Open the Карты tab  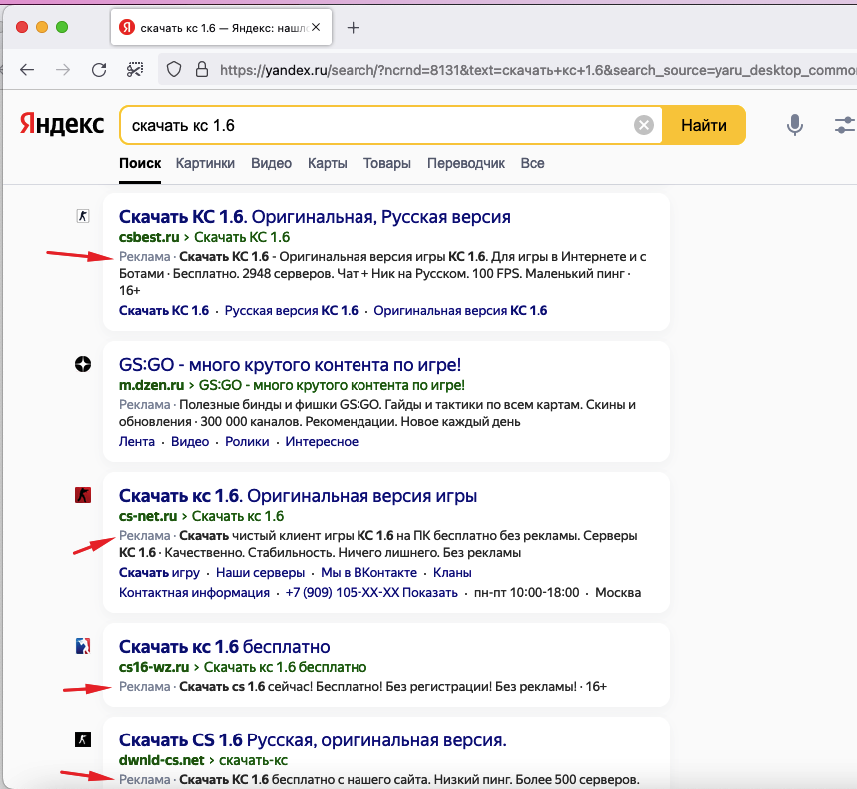pyautogui.click(x=327, y=163)
